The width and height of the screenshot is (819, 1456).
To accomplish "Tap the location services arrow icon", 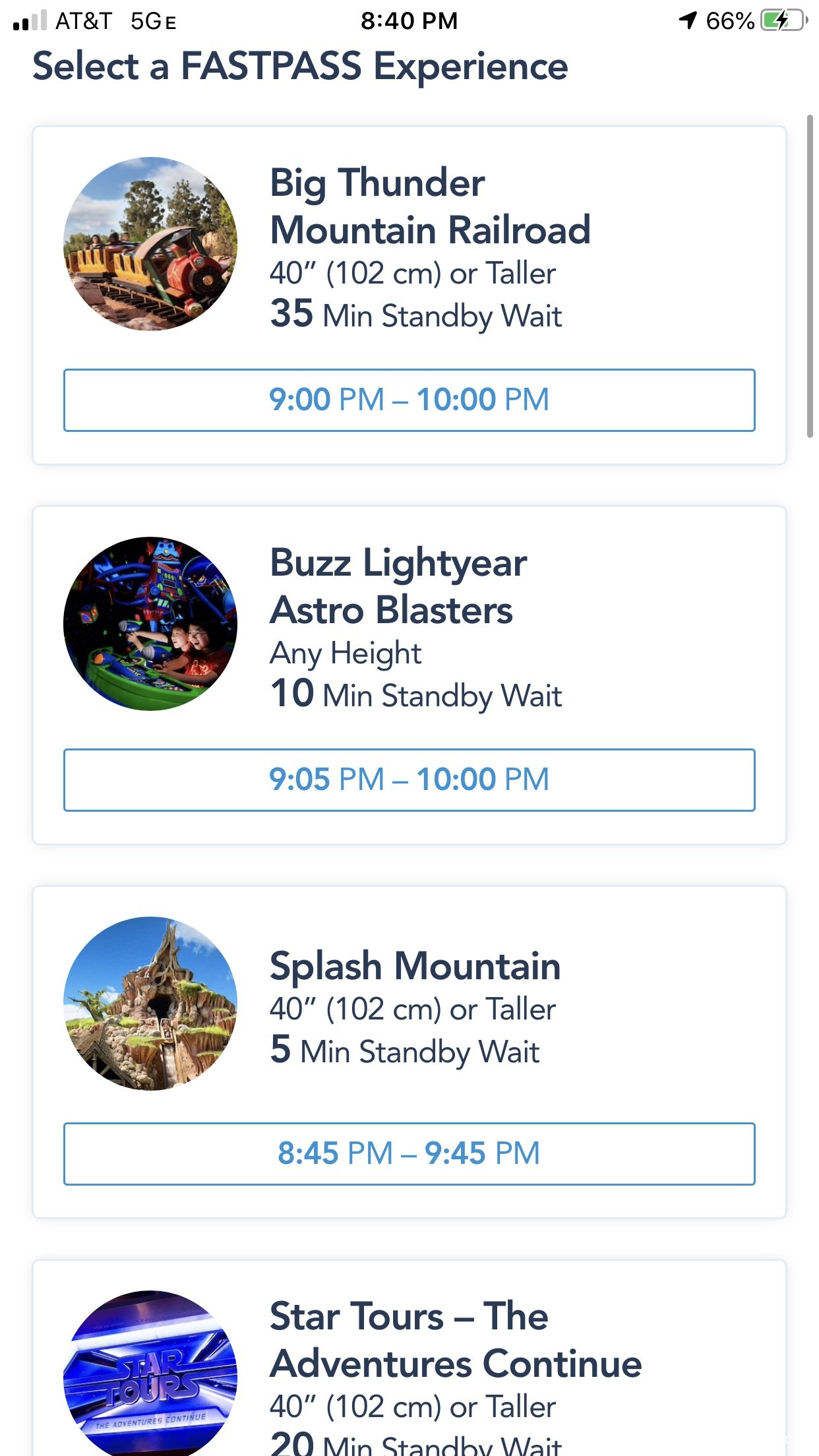I will click(x=688, y=20).
